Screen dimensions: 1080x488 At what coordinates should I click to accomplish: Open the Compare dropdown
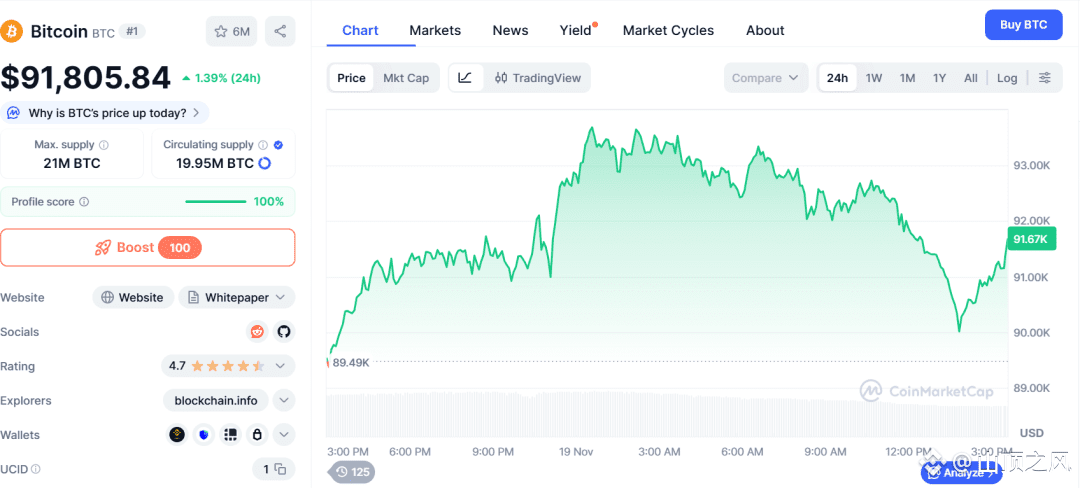coord(766,78)
